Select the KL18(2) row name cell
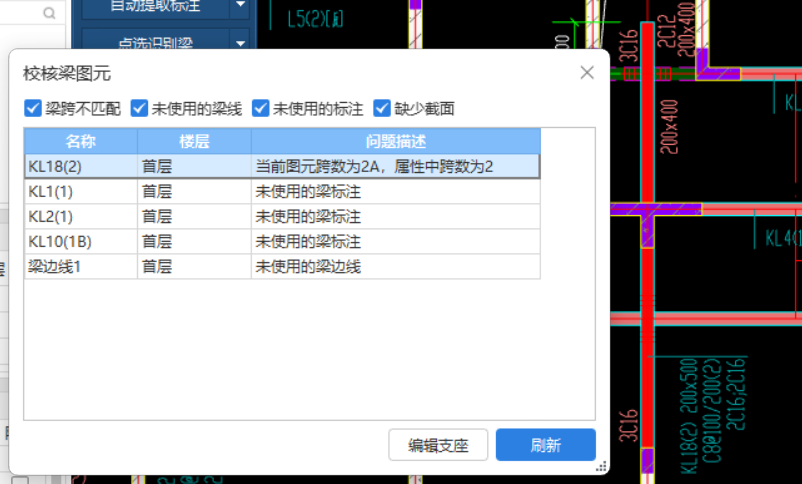Viewport: 802px width, 484px height. [x=81, y=166]
